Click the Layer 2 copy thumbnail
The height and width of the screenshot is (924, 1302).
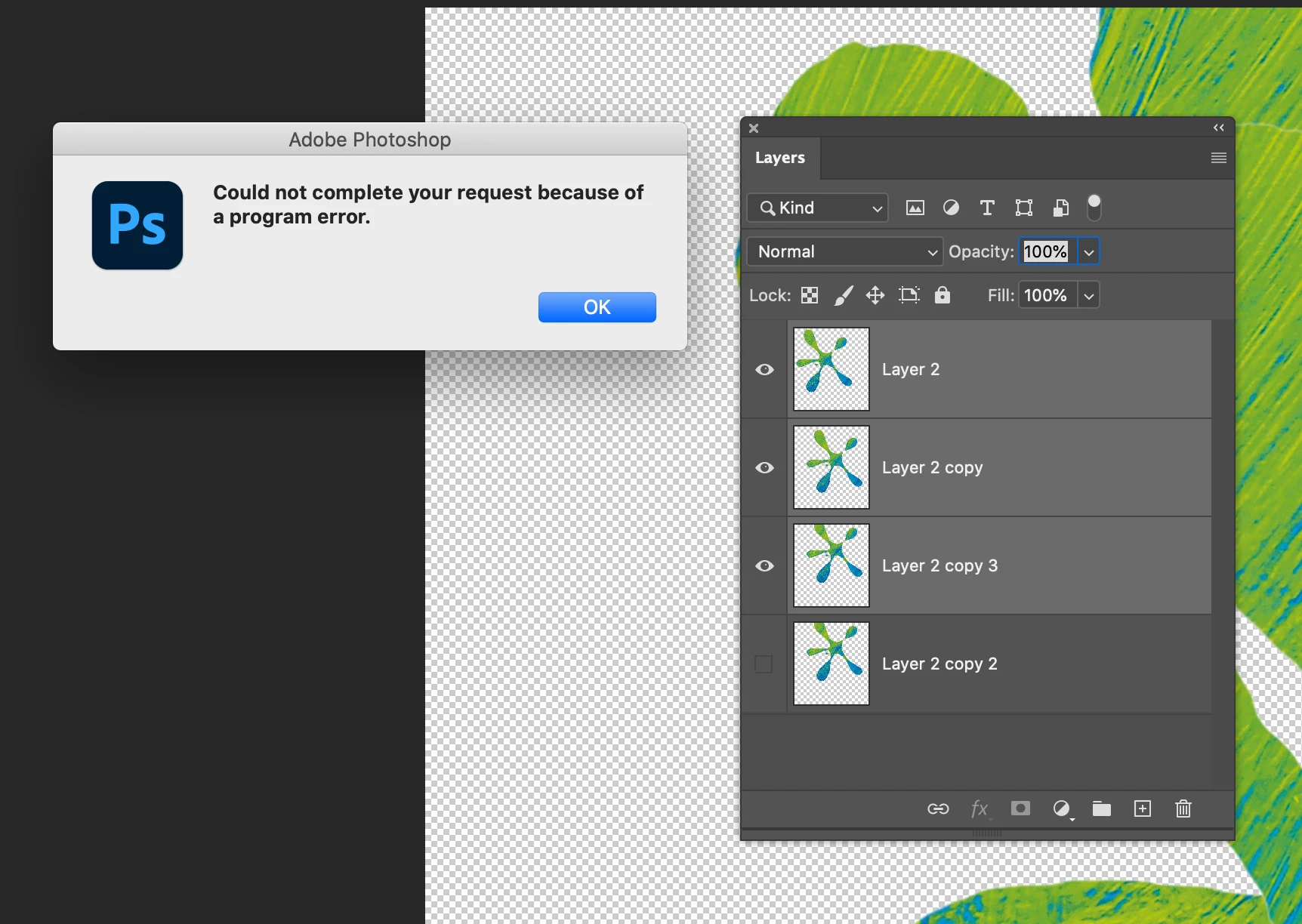click(x=831, y=467)
